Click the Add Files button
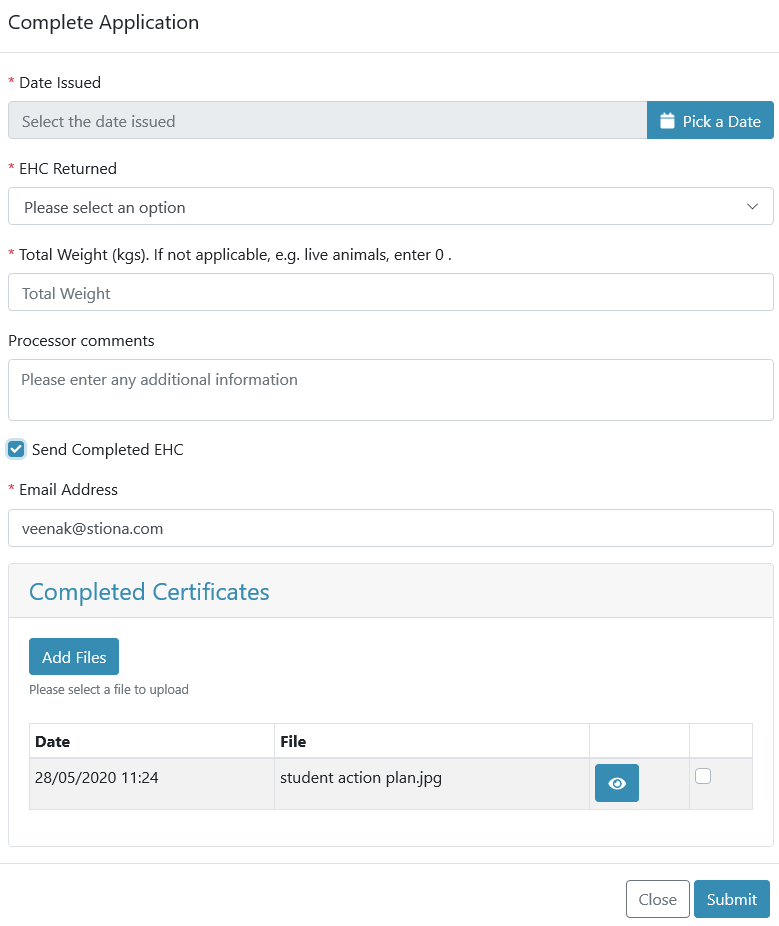This screenshot has width=779, height=926. pos(74,657)
